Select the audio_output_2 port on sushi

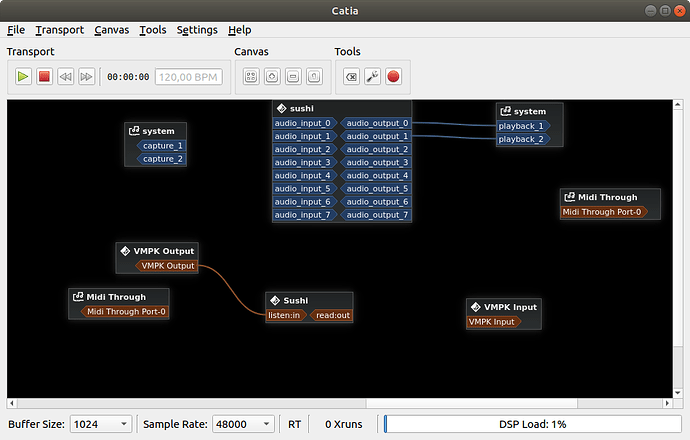[376, 149]
